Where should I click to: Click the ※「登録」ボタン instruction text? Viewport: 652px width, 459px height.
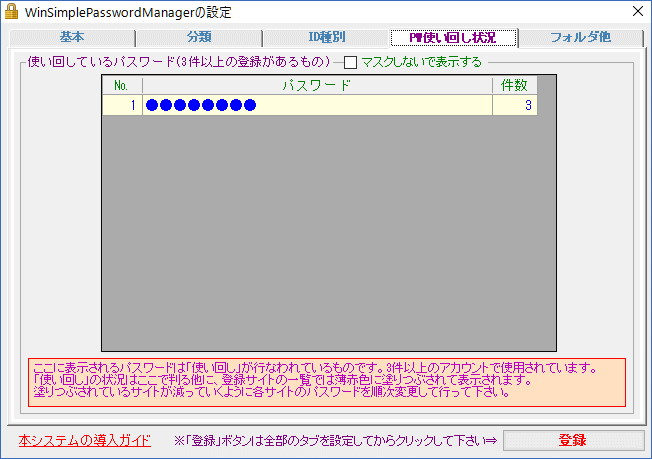pos(335,441)
